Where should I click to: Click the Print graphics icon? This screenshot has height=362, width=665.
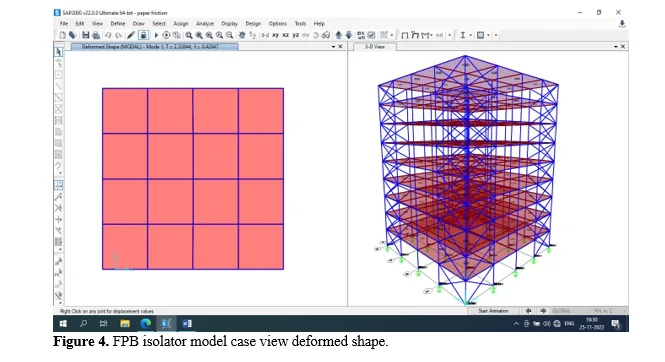pyautogui.click(x=96, y=35)
